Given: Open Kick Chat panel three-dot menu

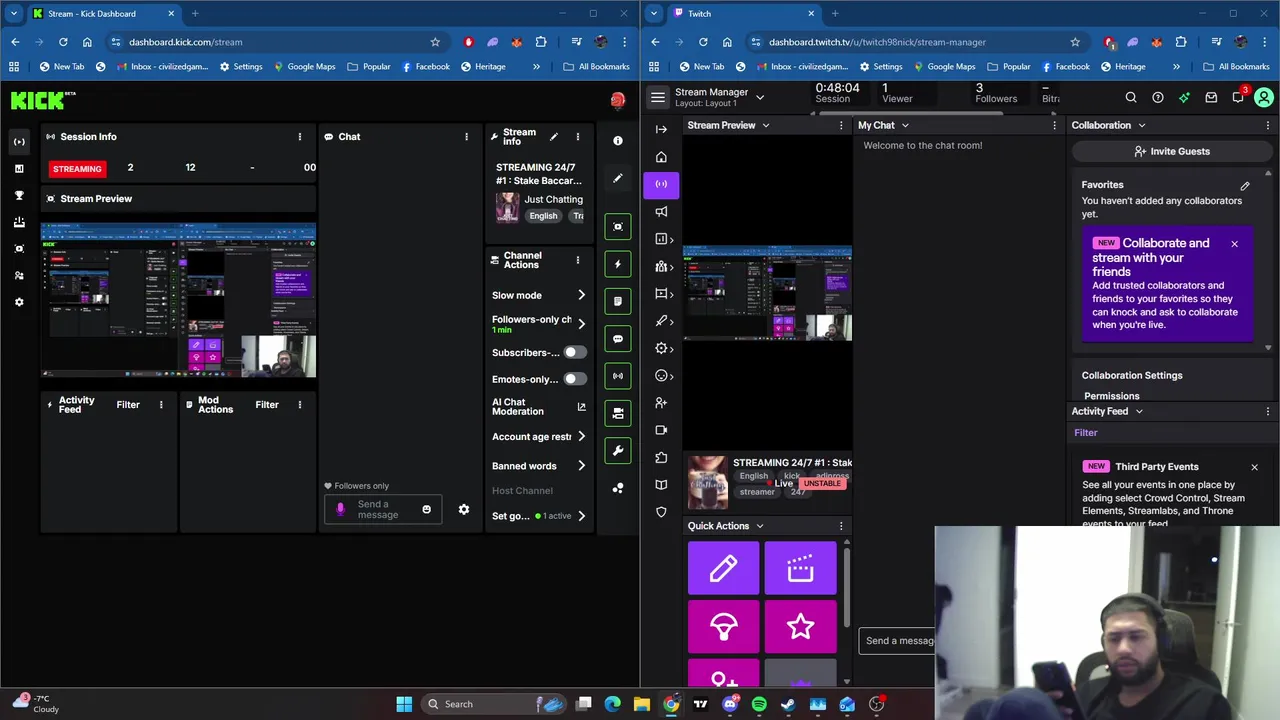Looking at the screenshot, I should pos(466,137).
